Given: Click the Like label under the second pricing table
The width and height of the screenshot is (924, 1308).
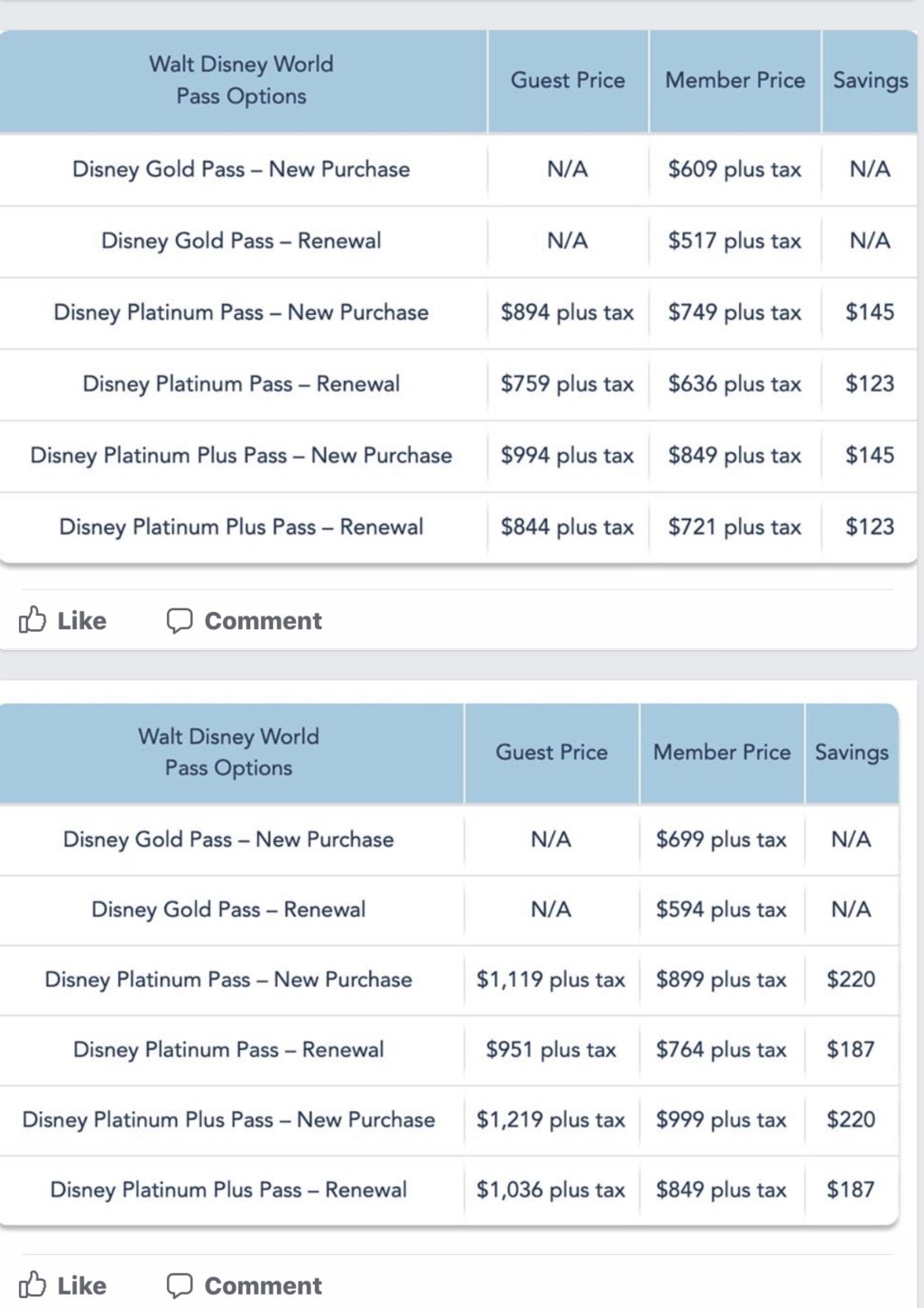Looking at the screenshot, I should (x=81, y=1285).
